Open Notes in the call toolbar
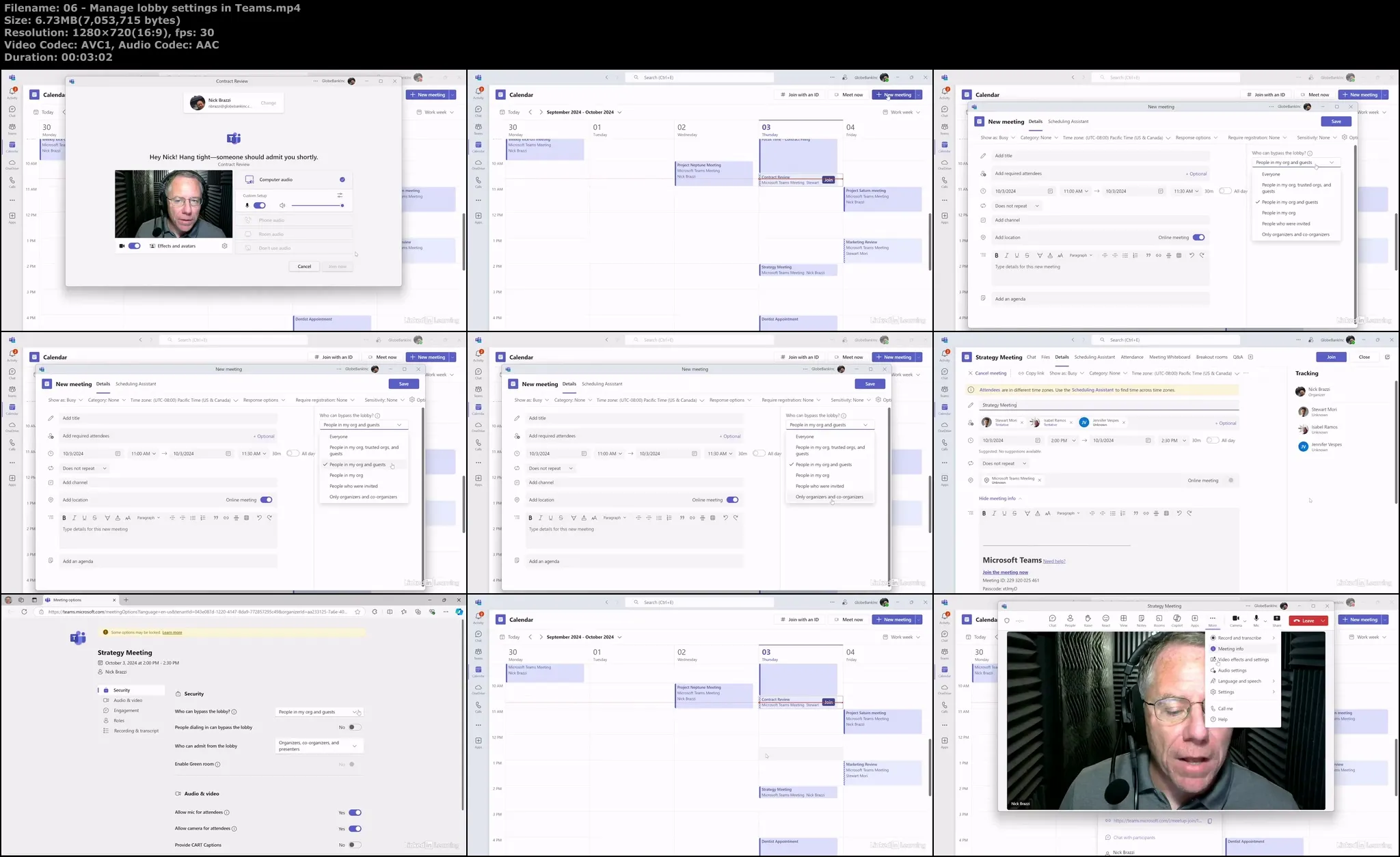This screenshot has width=1400, height=857. [x=1141, y=620]
